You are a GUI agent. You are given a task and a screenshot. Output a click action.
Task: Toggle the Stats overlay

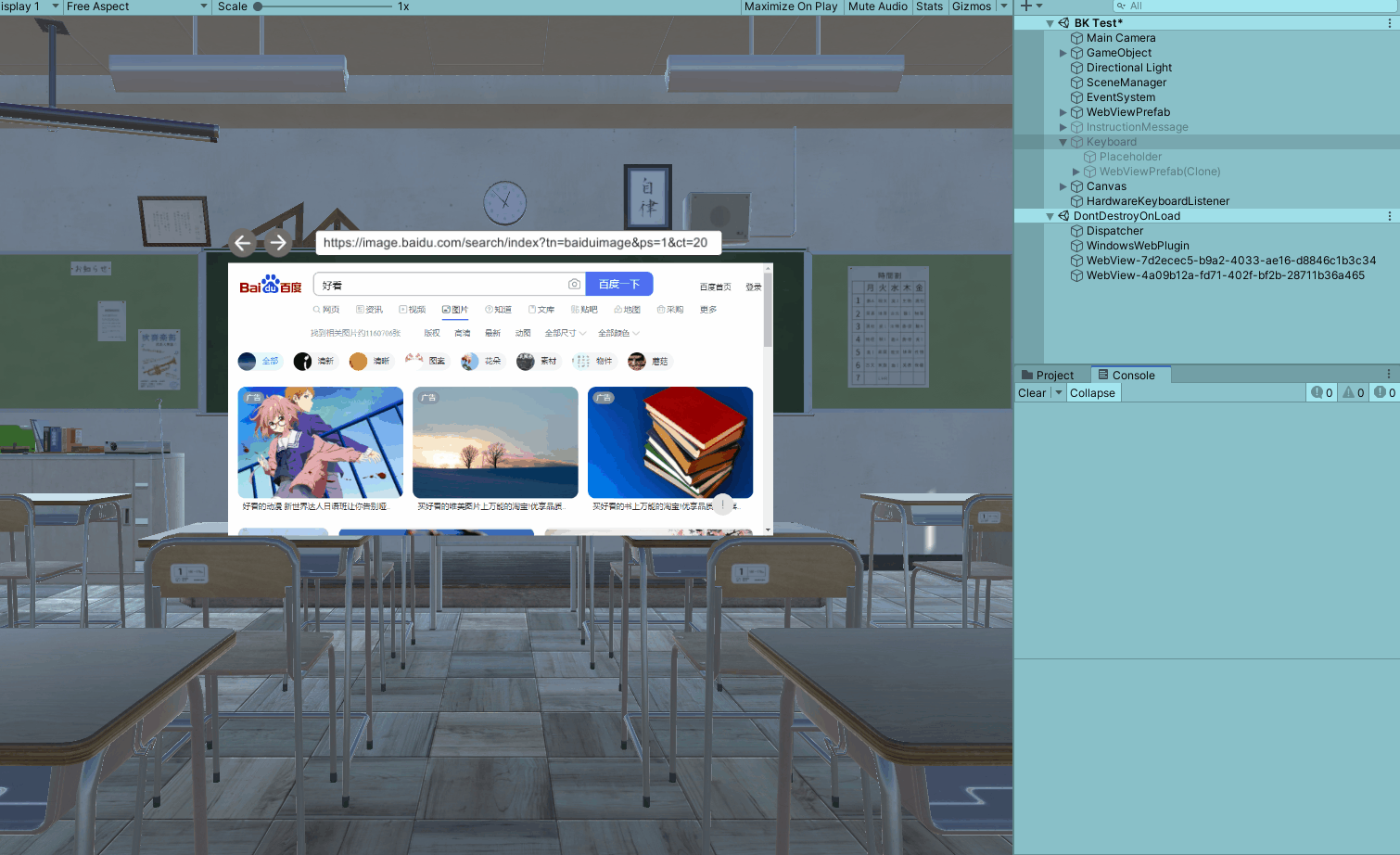point(929,6)
